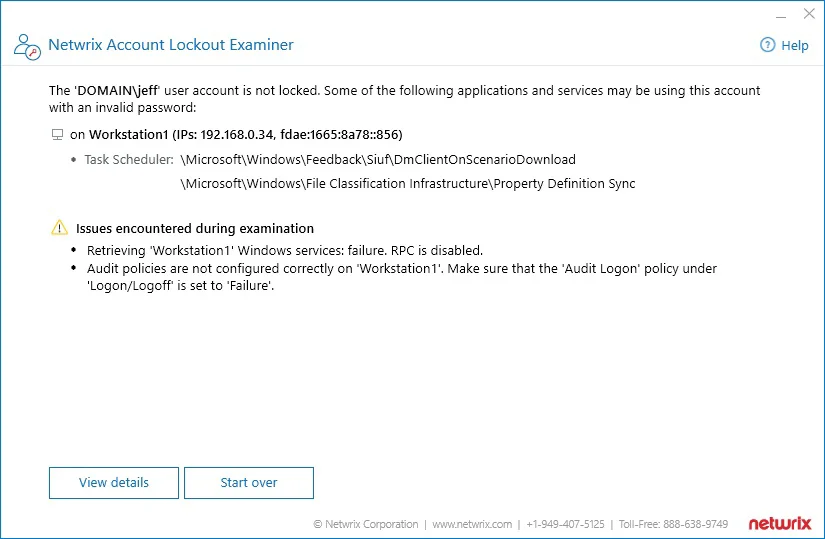Click the Workstation1 IP addresses heading
Image resolution: width=825 pixels, height=539 pixels.
[x=236, y=135]
